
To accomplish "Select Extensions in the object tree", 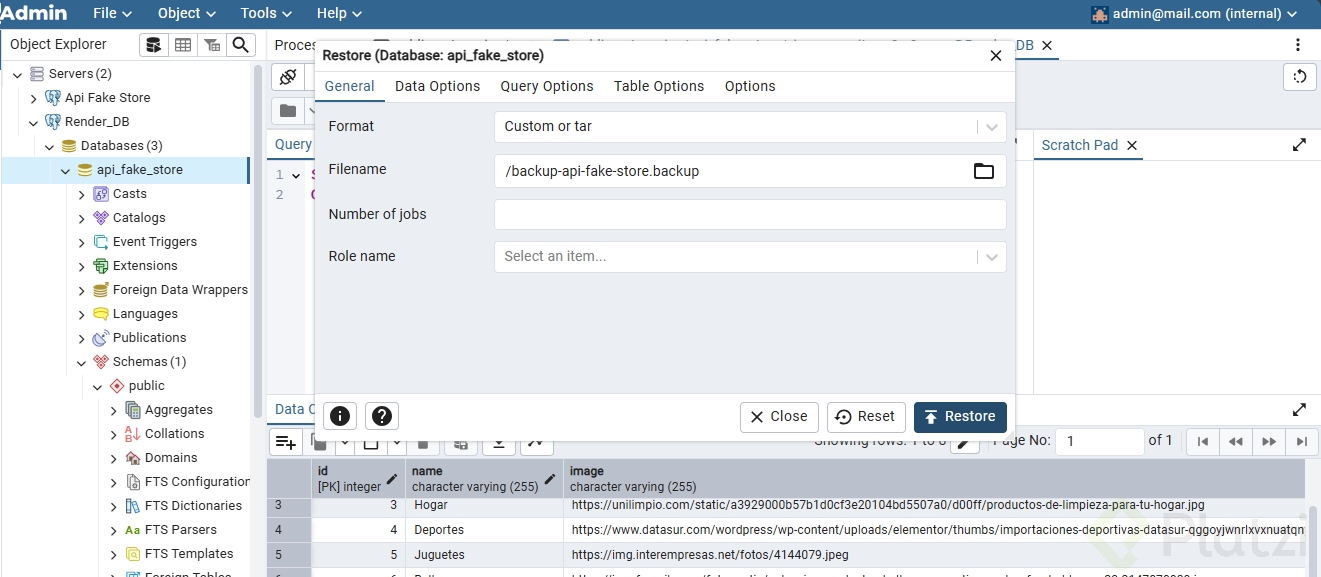I will coord(145,266).
